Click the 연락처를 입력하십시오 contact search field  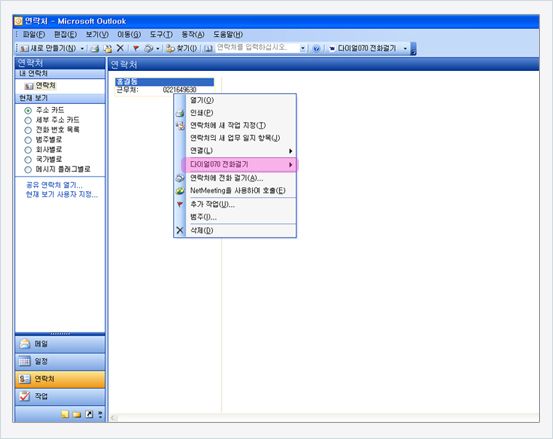[x=257, y=48]
